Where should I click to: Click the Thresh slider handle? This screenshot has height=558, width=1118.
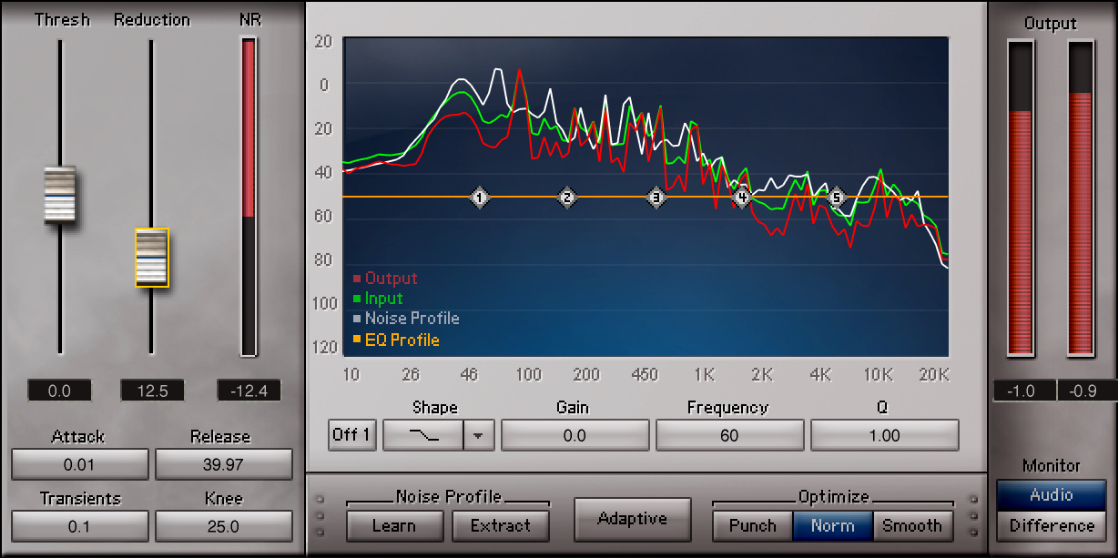coord(60,195)
